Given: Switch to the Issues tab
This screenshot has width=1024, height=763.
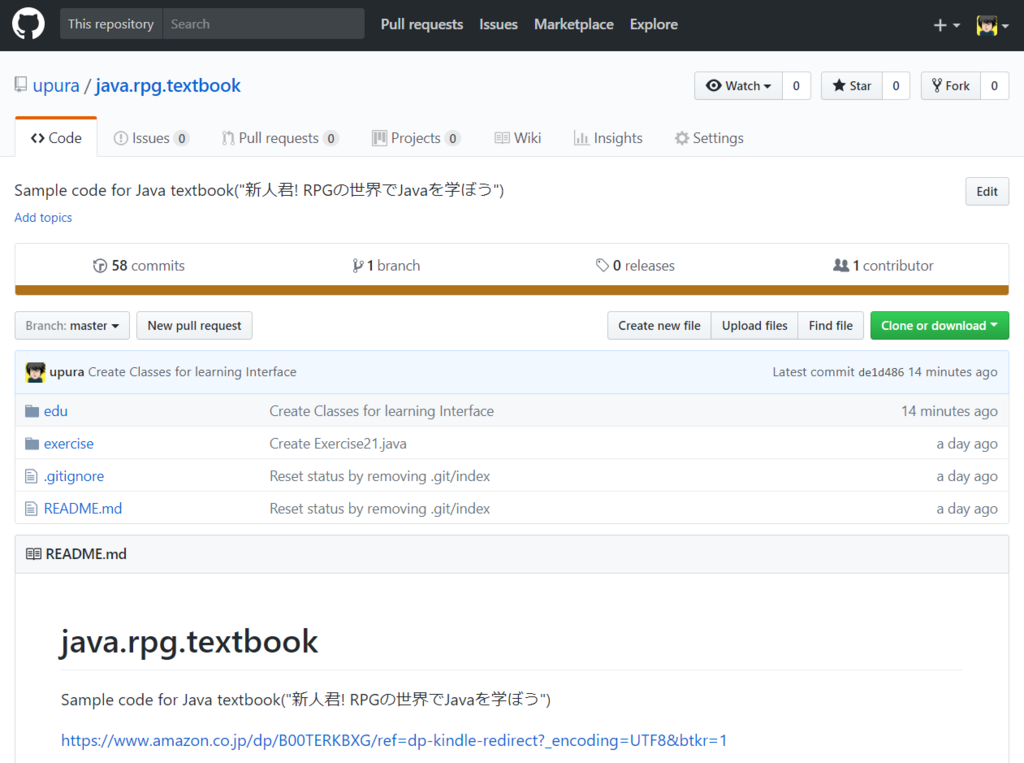Looking at the screenshot, I should tap(152, 138).
